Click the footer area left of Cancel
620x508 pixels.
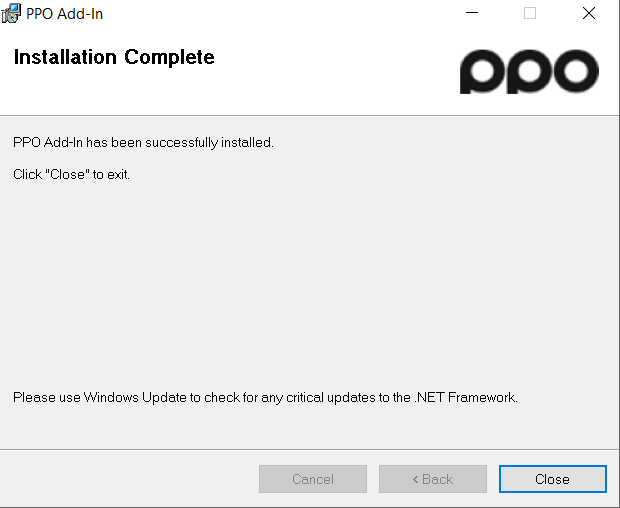[127, 479]
